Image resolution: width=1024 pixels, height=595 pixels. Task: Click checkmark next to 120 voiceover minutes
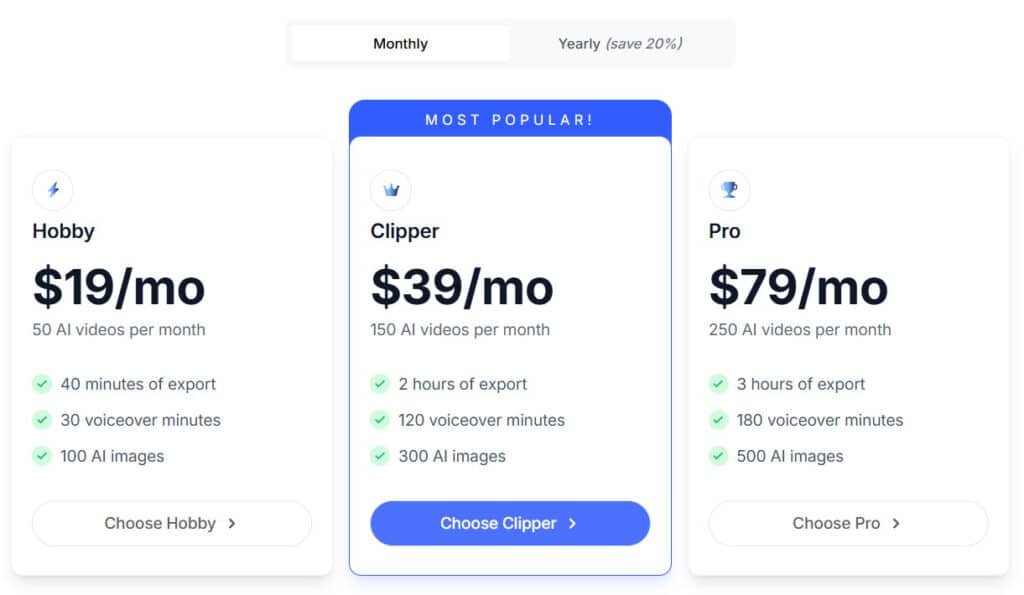pyautogui.click(x=379, y=419)
